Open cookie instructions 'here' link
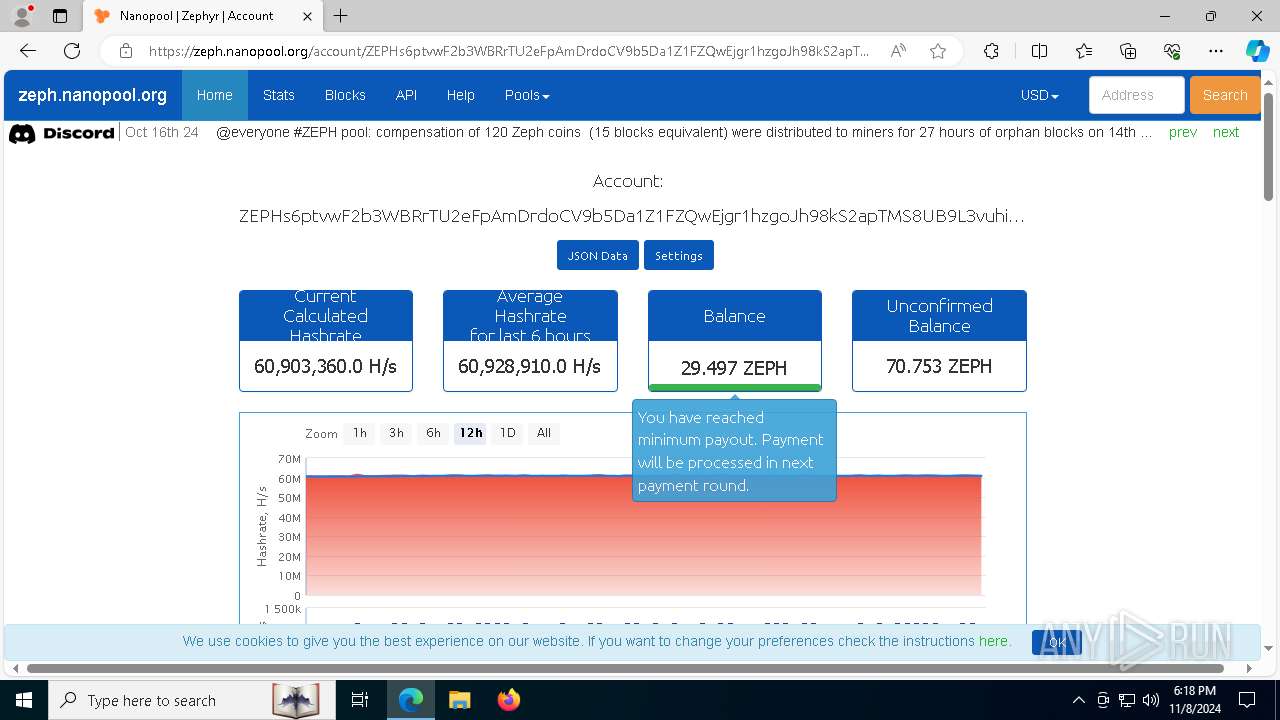This screenshot has width=1280, height=720. [x=993, y=641]
